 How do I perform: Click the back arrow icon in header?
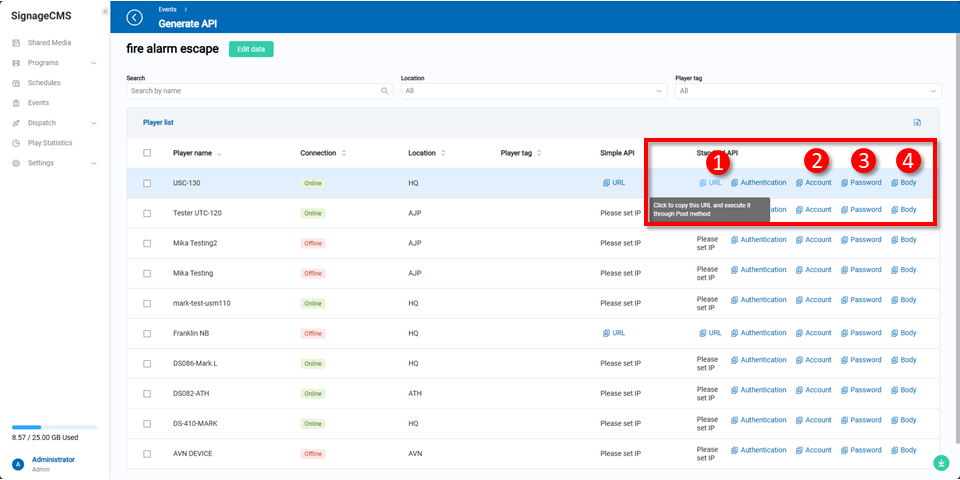135,17
